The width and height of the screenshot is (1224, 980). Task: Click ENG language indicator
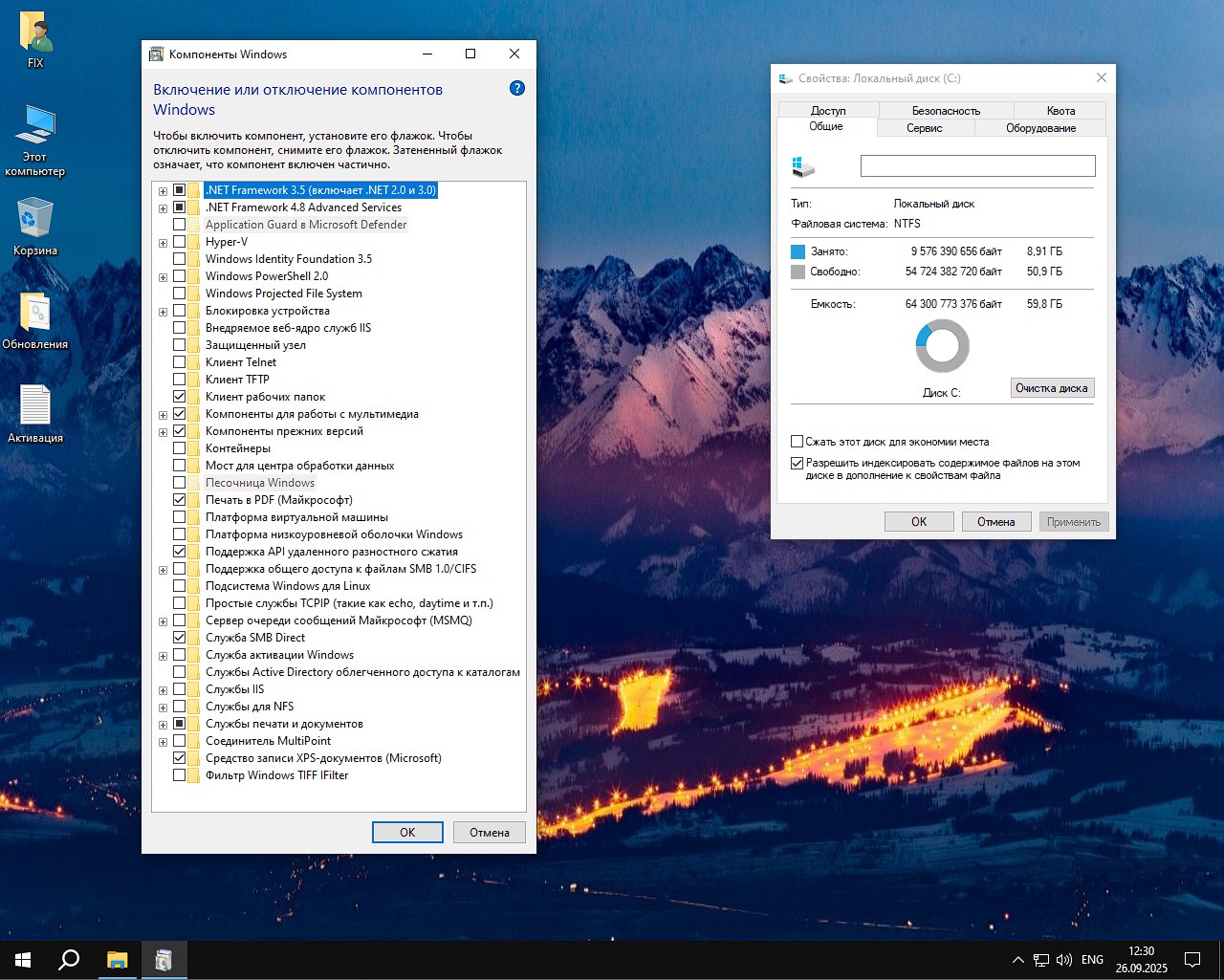pos(1092,960)
